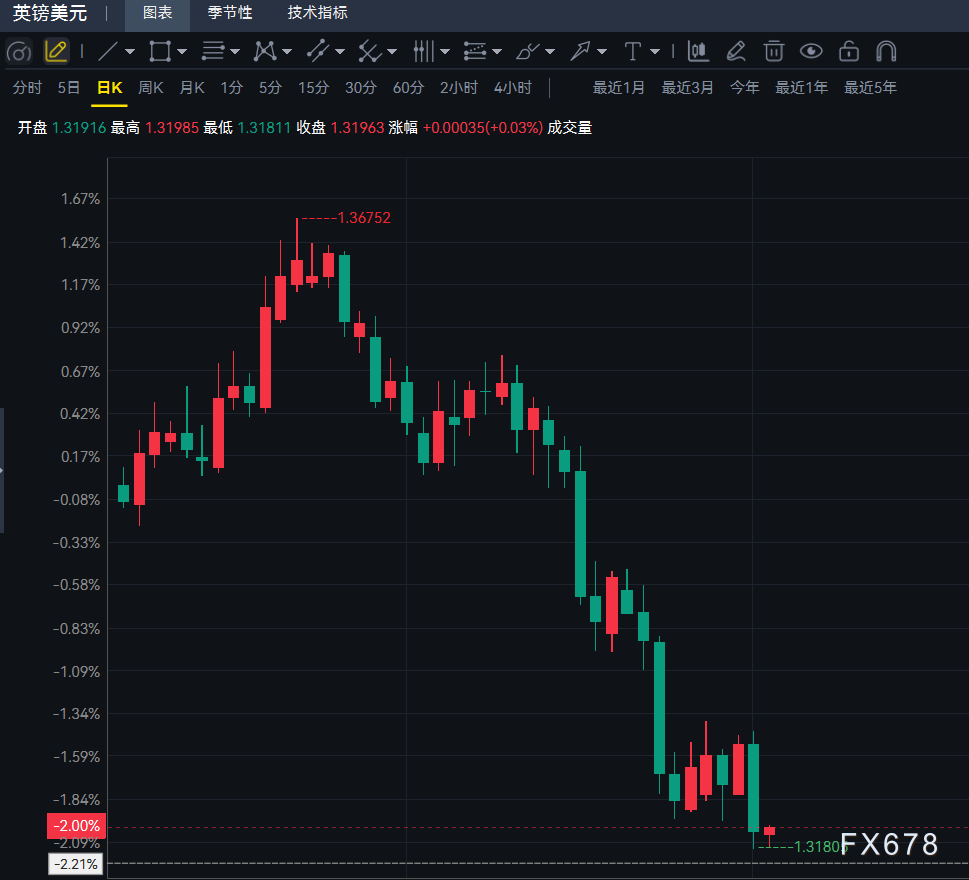Open the wave pattern tool dropdown
This screenshot has width=969, height=880.
coord(287,52)
